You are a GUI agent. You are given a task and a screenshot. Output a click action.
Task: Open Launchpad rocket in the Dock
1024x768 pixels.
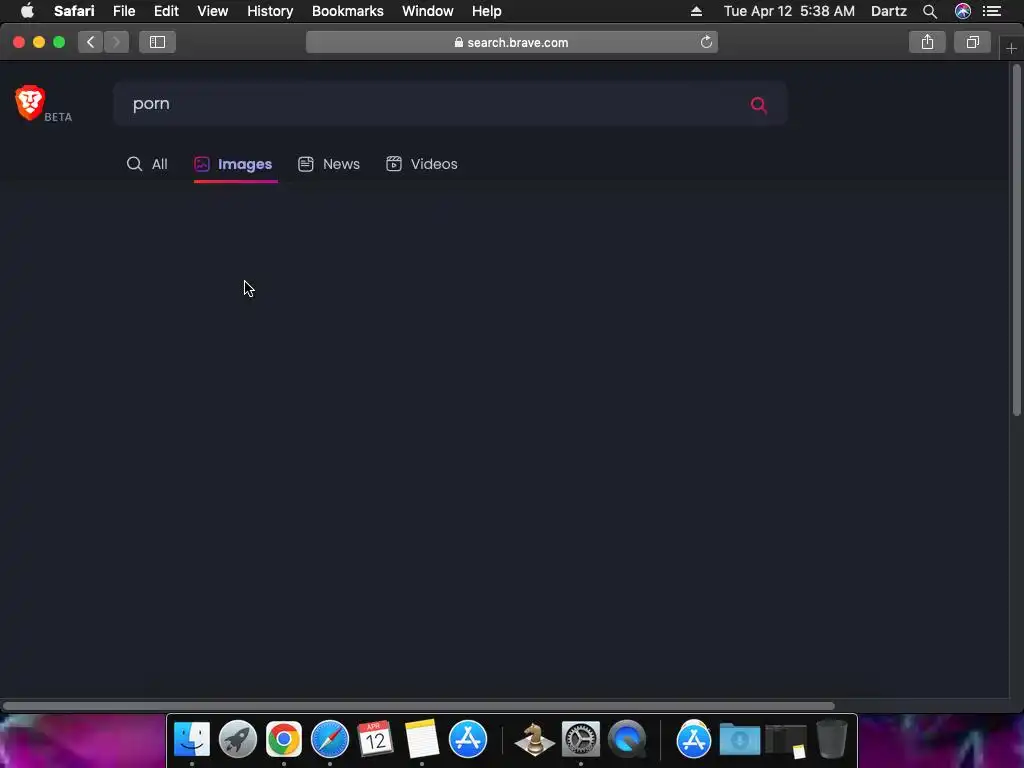click(238, 739)
